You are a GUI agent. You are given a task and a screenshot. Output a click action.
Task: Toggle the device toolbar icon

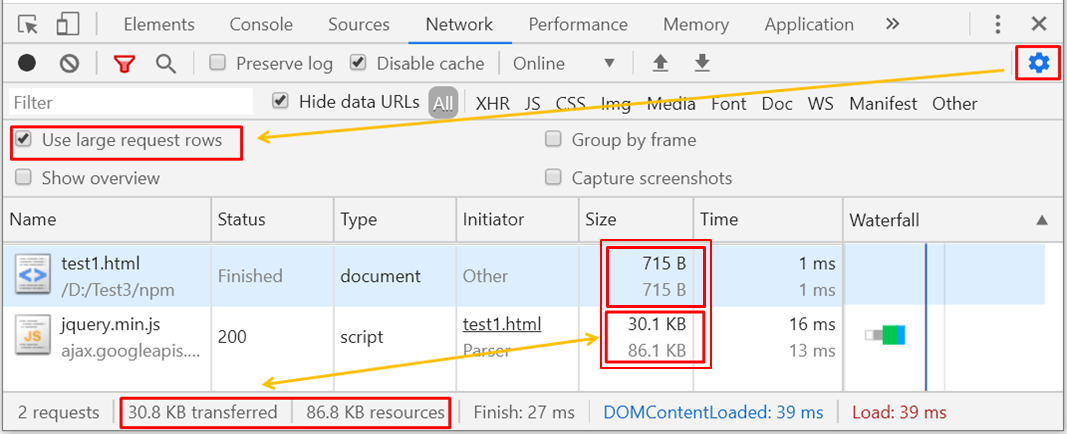click(68, 25)
